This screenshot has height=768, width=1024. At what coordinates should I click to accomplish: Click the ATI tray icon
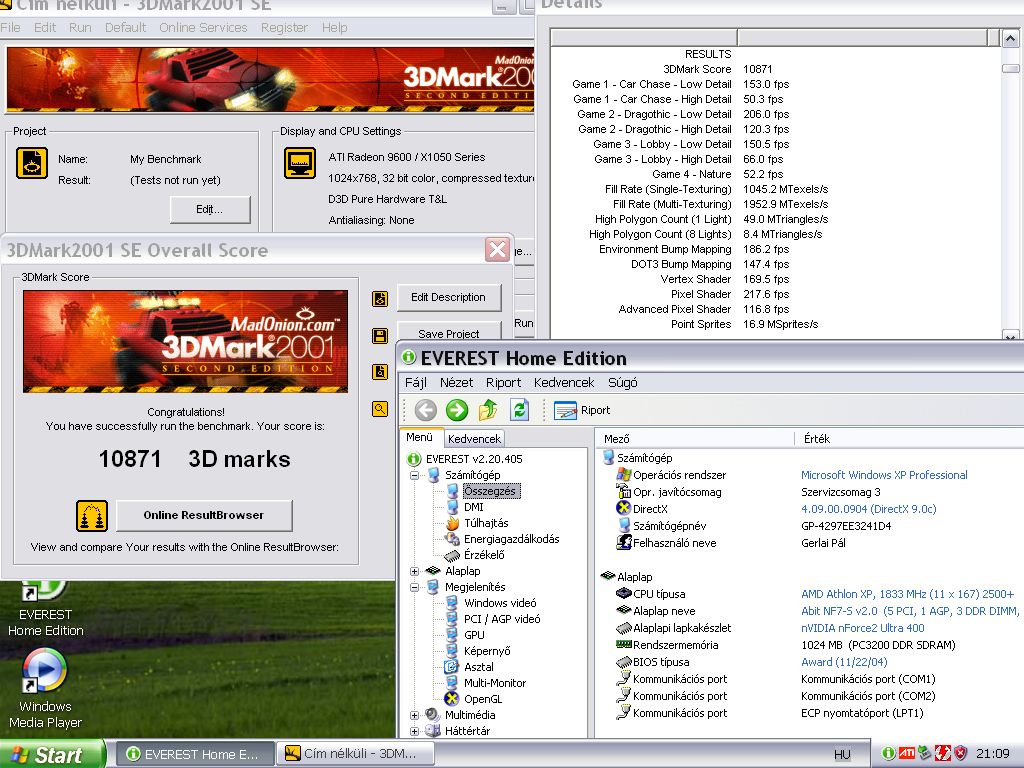pos(906,753)
